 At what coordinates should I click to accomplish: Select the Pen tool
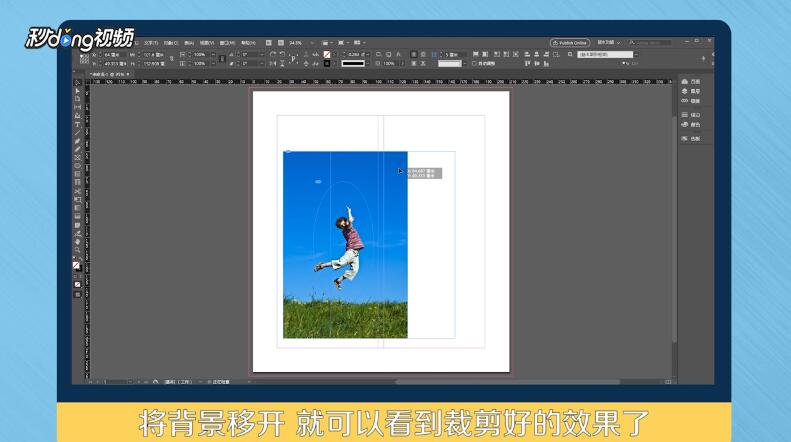(x=77, y=141)
